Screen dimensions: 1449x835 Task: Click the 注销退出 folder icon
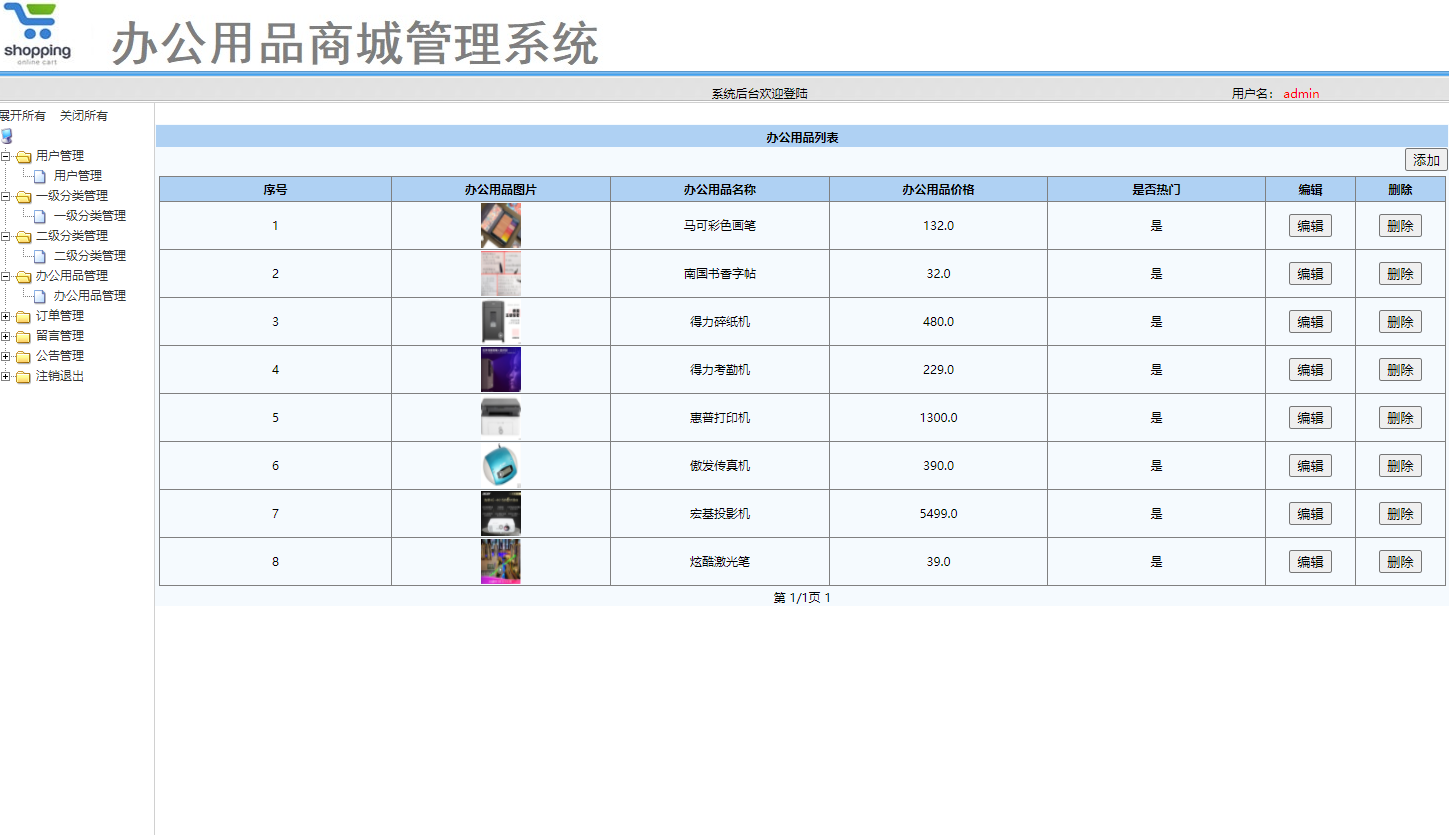tap(22, 375)
